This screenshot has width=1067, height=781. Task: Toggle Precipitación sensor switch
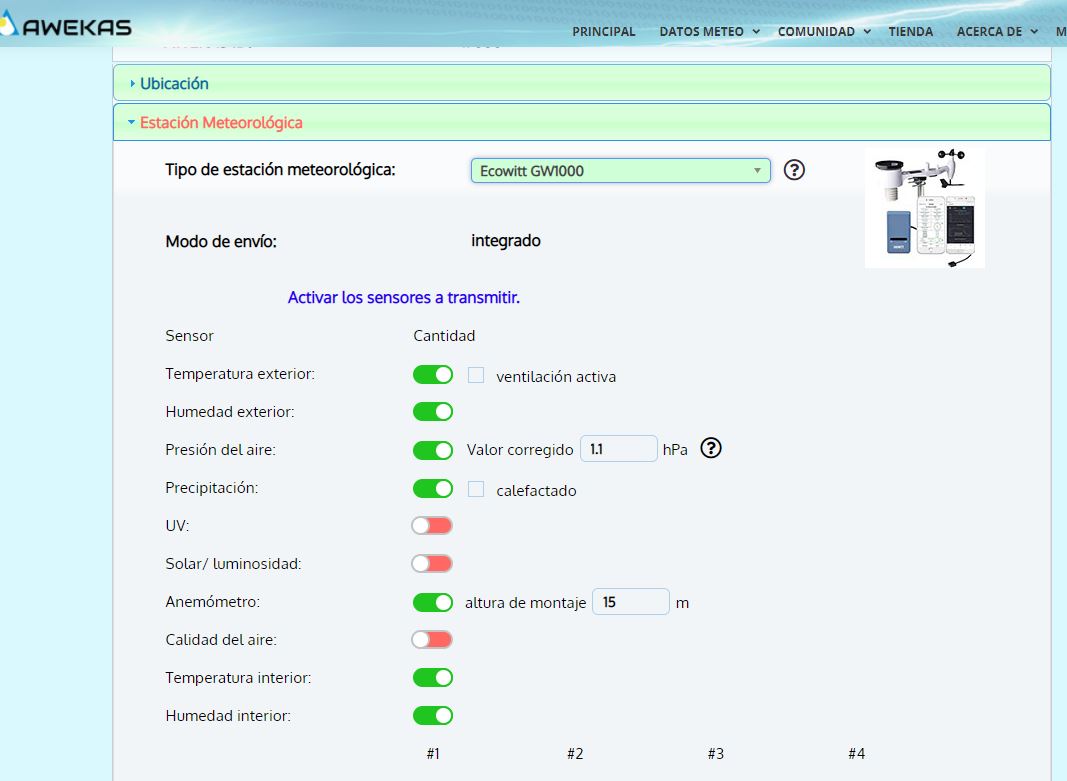(x=433, y=488)
